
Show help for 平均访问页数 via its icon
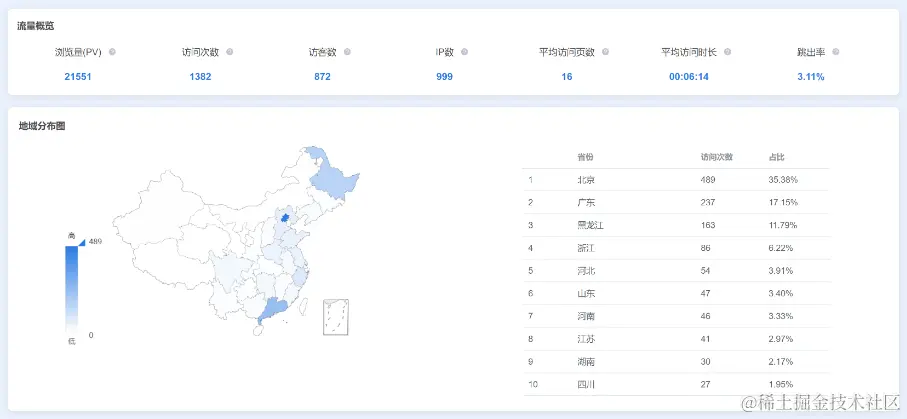[605, 52]
